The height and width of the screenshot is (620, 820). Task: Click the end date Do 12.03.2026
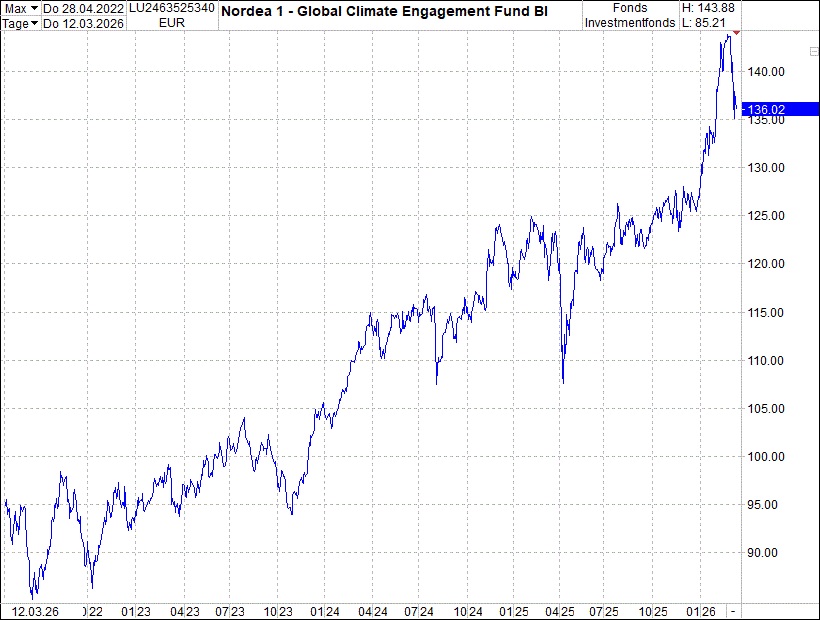click(x=83, y=24)
